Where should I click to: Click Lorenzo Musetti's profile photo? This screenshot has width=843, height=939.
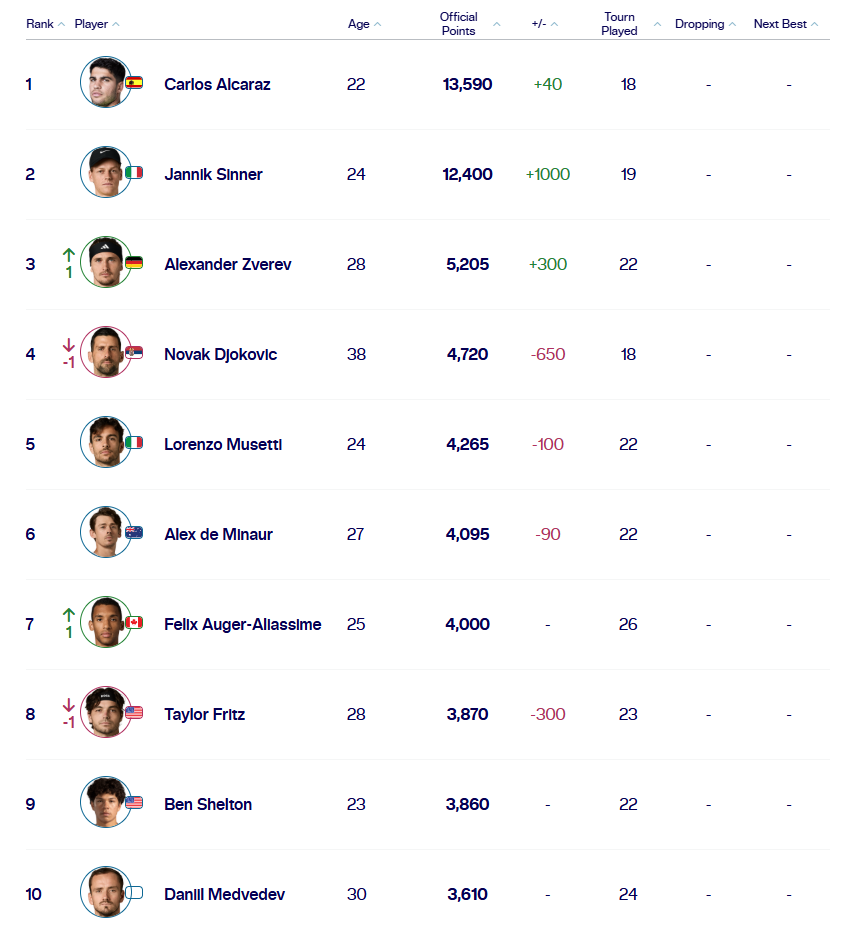(x=107, y=441)
